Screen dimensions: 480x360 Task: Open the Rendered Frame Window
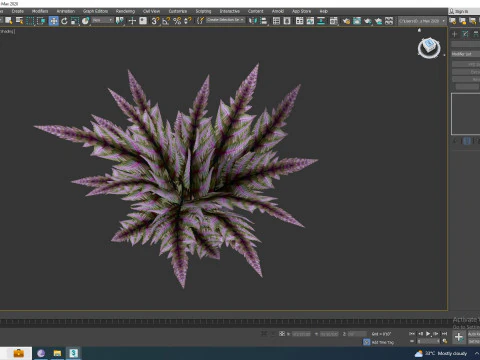click(357, 21)
